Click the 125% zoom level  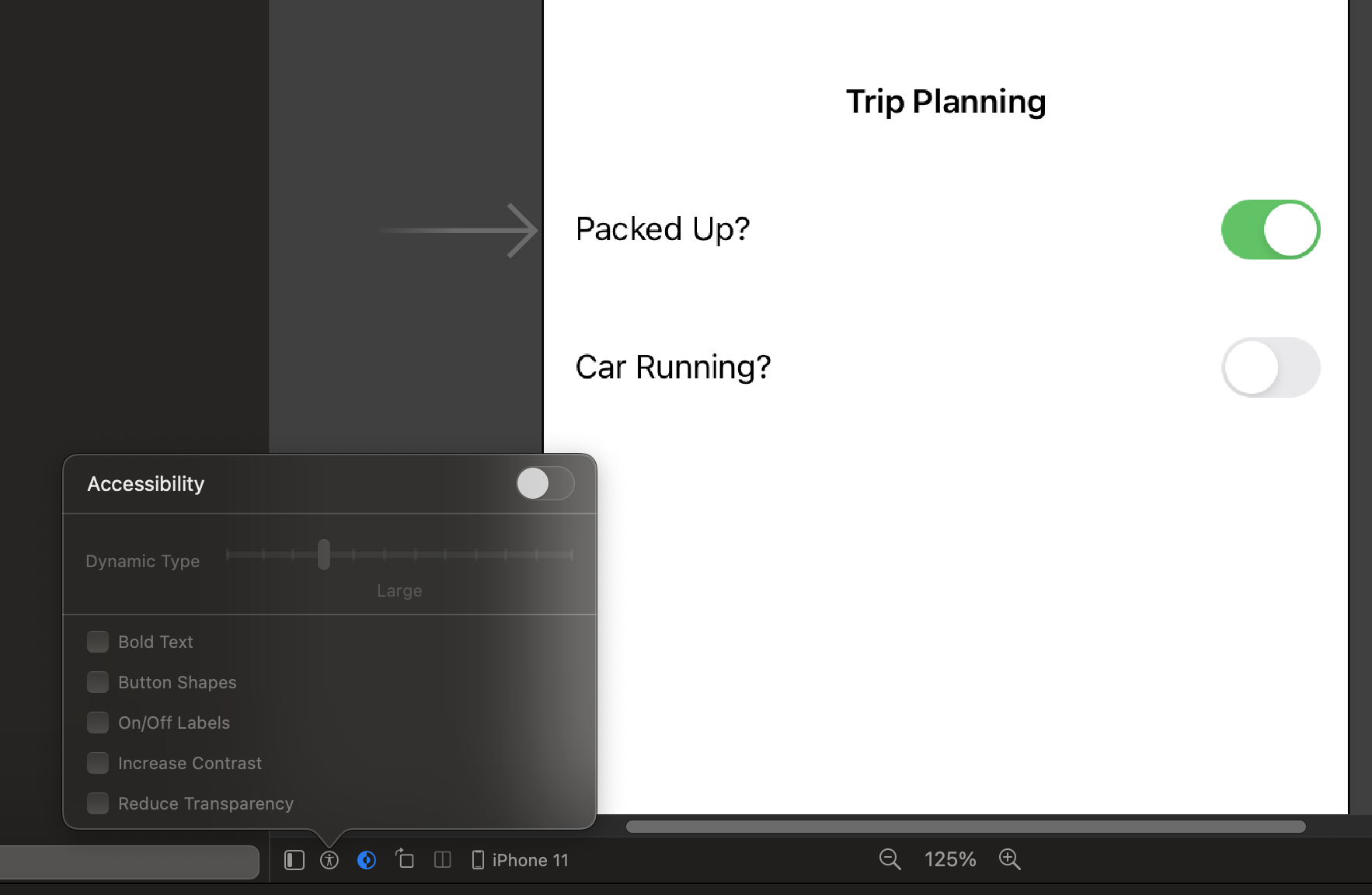pyautogui.click(x=949, y=859)
